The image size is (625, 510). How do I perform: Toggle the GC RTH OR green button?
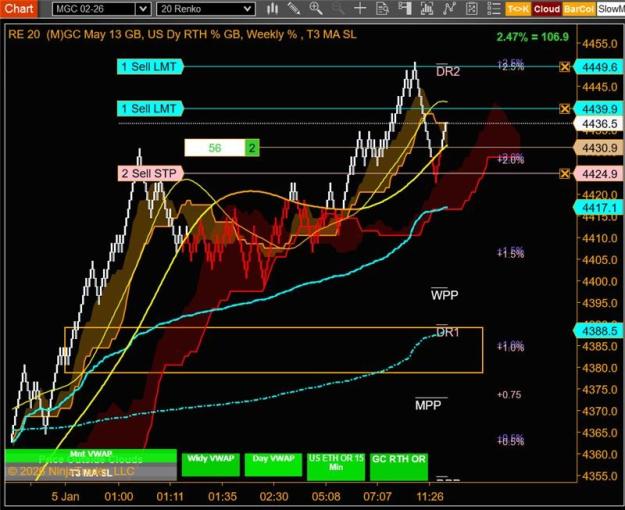pyautogui.click(x=399, y=467)
